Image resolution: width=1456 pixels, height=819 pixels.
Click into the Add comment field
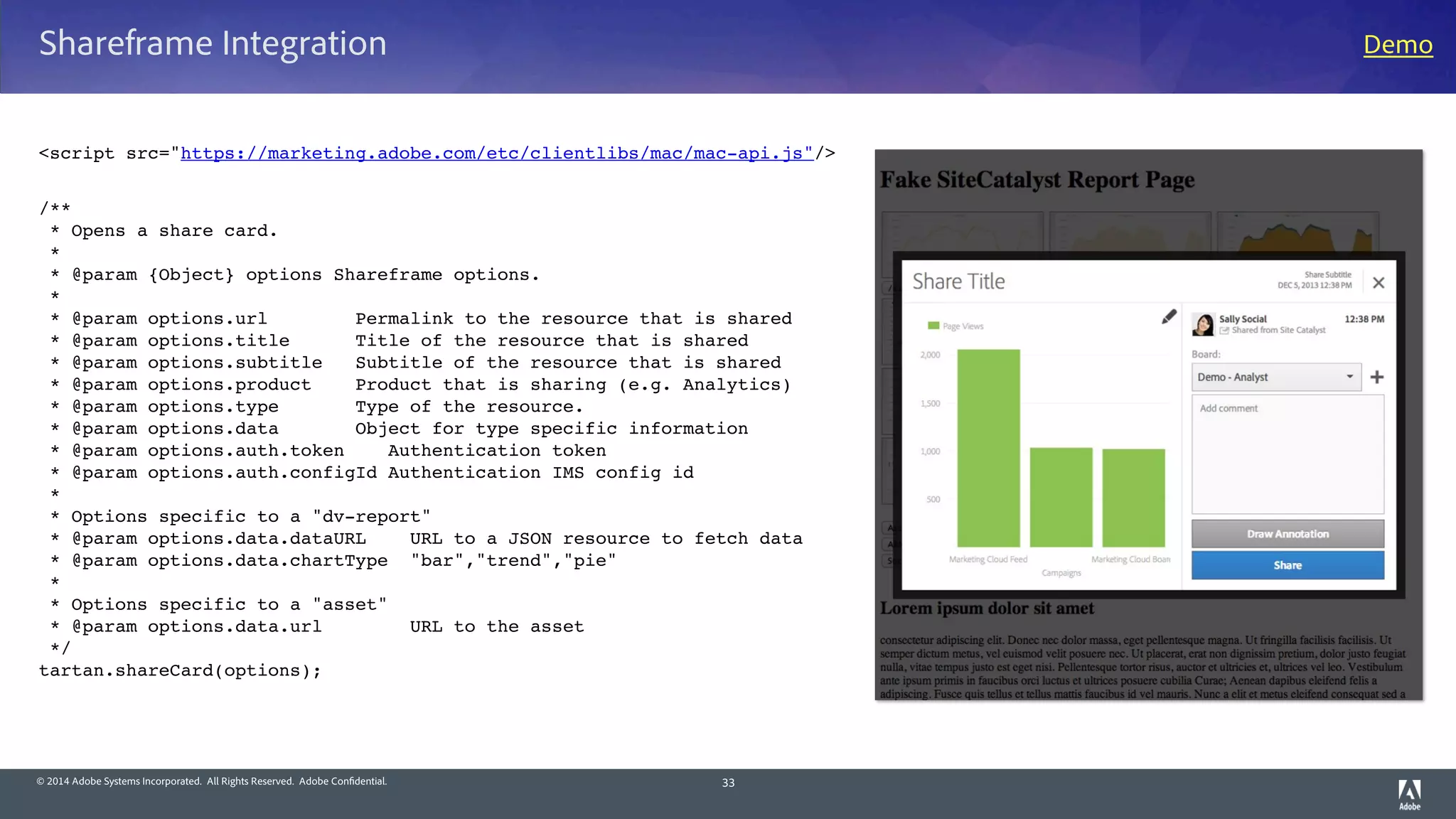[1288, 454]
